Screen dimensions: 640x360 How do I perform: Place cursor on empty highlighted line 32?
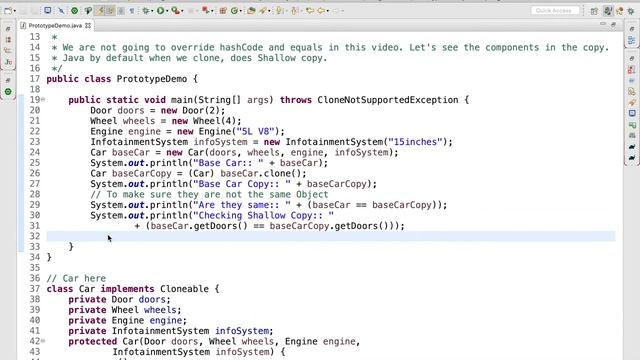point(331,236)
